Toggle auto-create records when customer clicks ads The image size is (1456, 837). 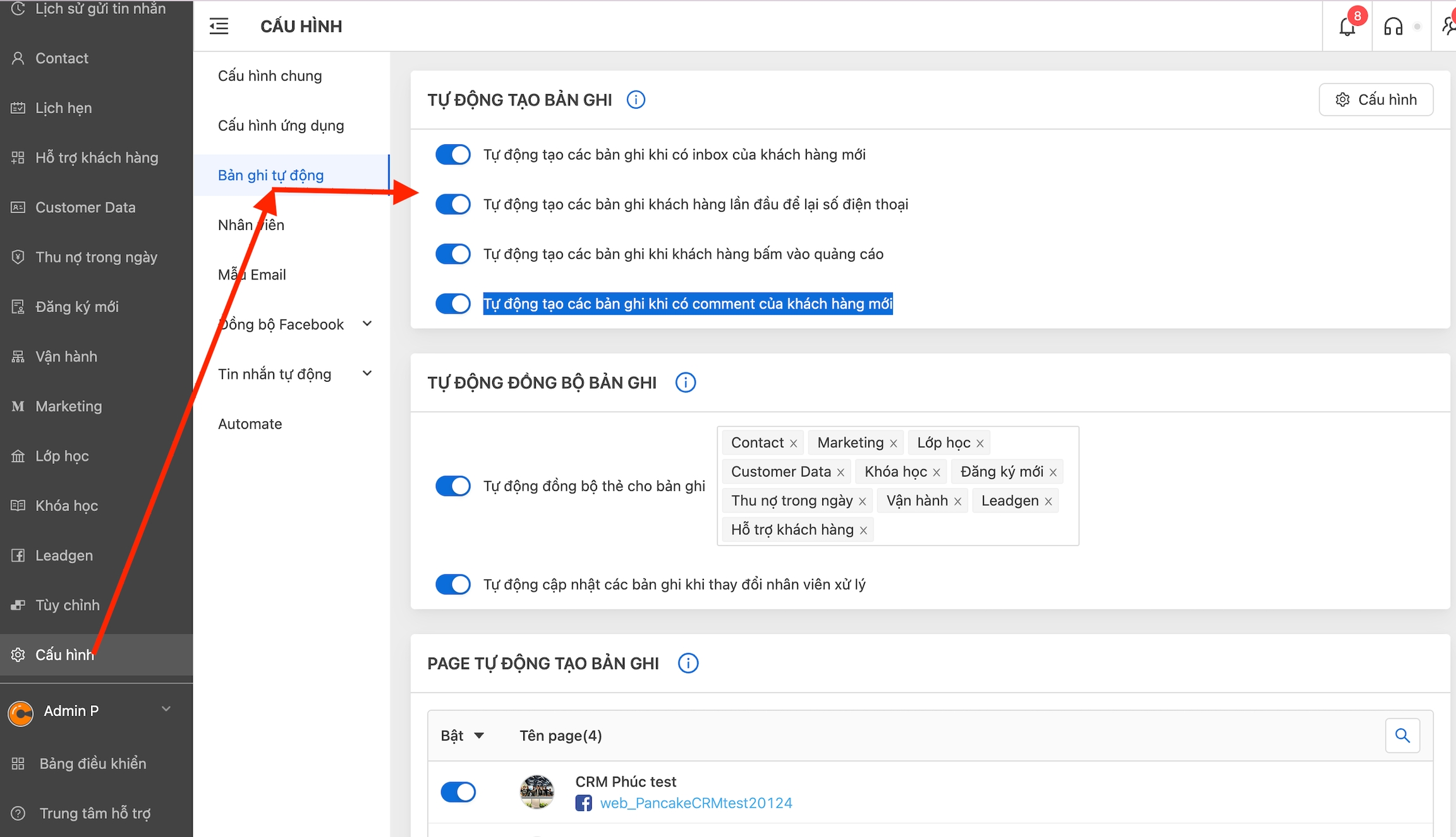(x=453, y=254)
